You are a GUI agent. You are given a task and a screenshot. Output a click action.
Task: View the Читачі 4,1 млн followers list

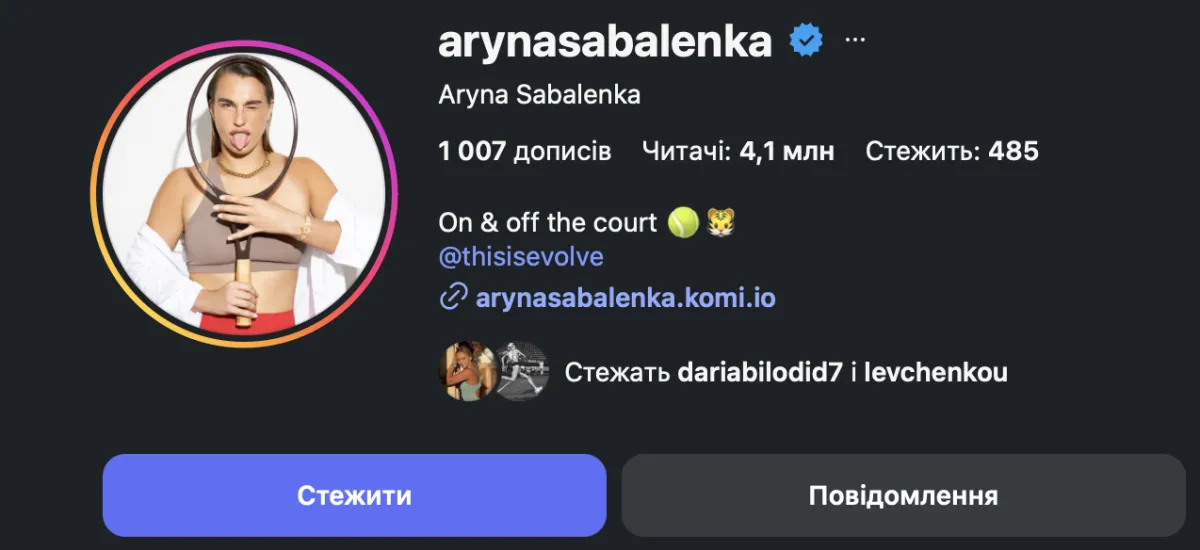(x=738, y=152)
